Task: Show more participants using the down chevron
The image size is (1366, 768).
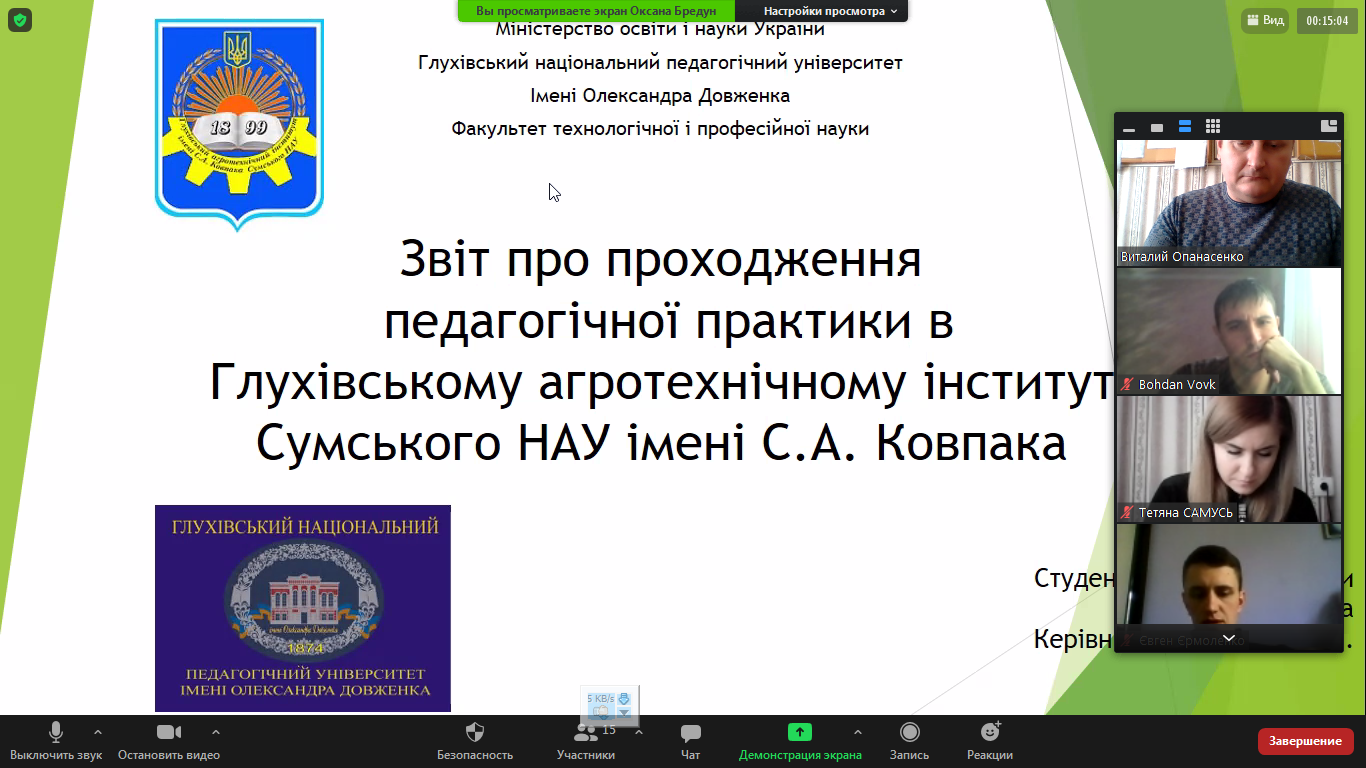Action: (x=1229, y=638)
